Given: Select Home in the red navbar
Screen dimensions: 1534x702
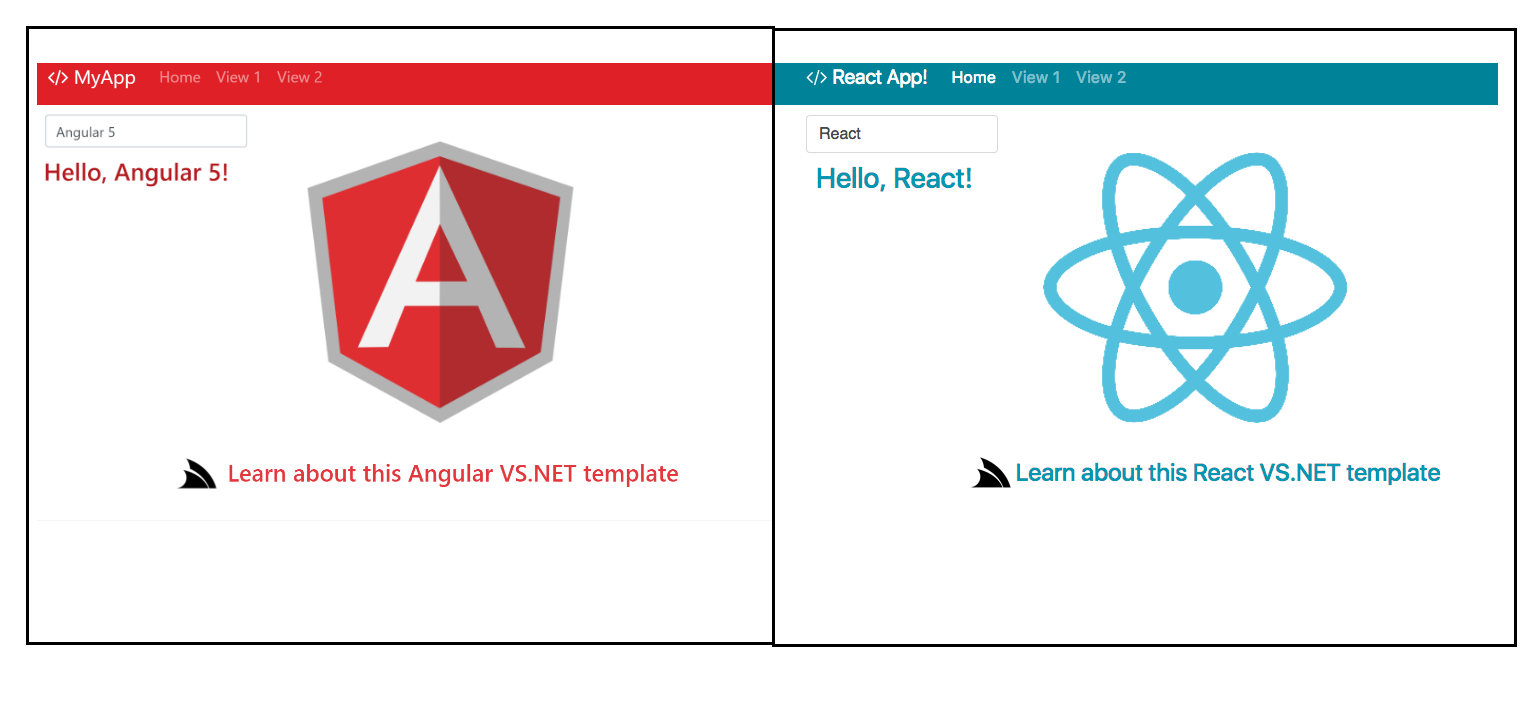Looking at the screenshot, I should pyautogui.click(x=179, y=77).
